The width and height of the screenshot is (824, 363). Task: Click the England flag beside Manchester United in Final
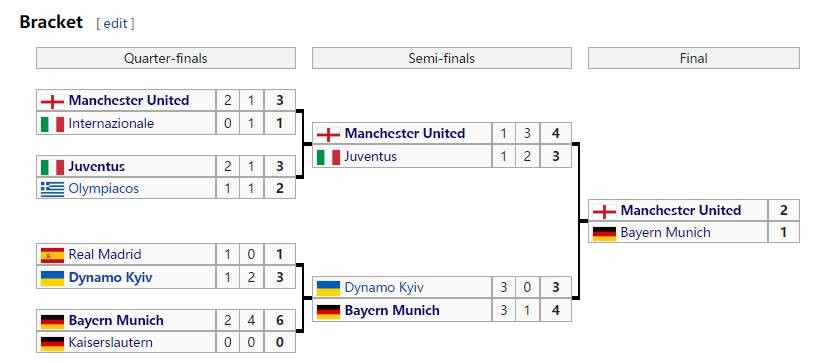pyautogui.click(x=604, y=211)
